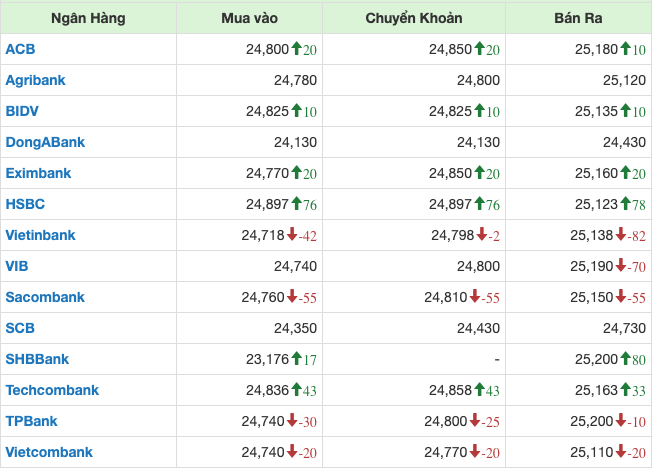Open the Agribank link
This screenshot has height=470, width=653.
(x=36, y=79)
